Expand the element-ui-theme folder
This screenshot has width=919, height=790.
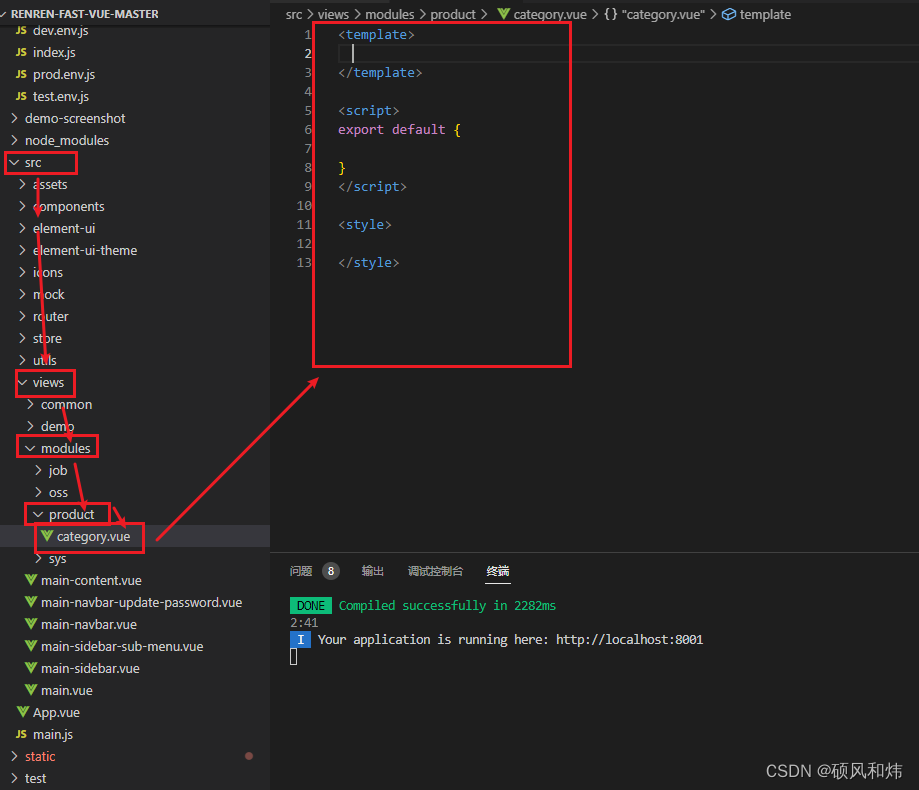pyautogui.click(x=23, y=250)
